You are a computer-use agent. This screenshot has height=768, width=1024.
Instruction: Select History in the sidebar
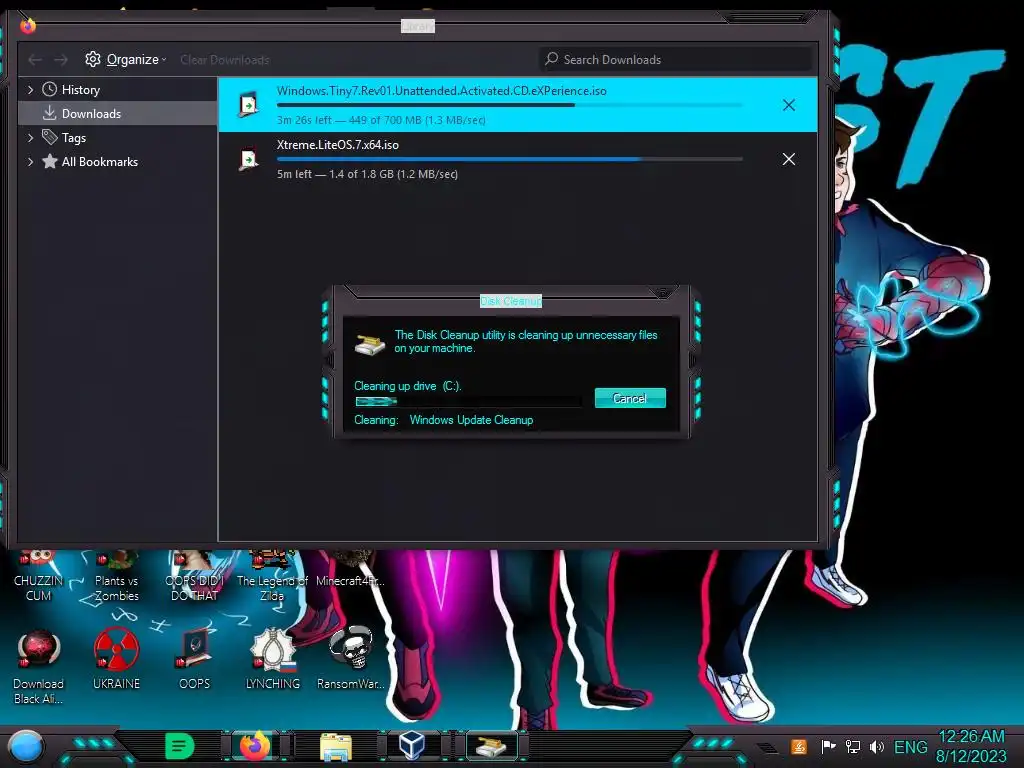(80, 89)
